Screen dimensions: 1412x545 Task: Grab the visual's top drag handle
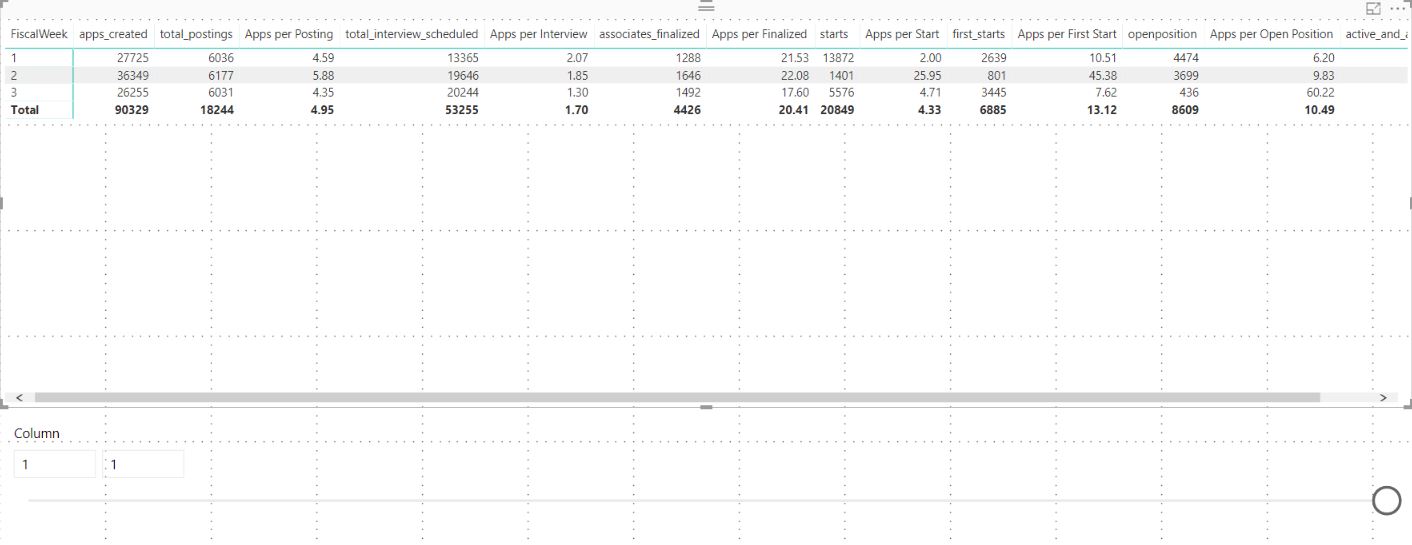click(x=706, y=6)
